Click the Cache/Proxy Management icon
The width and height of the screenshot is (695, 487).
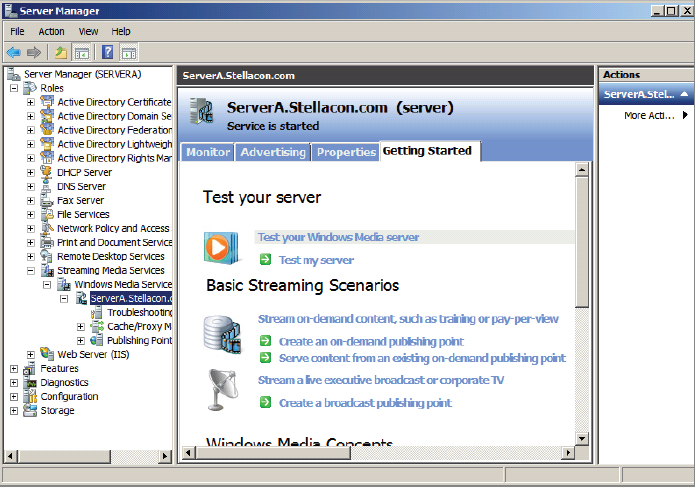pos(97,327)
